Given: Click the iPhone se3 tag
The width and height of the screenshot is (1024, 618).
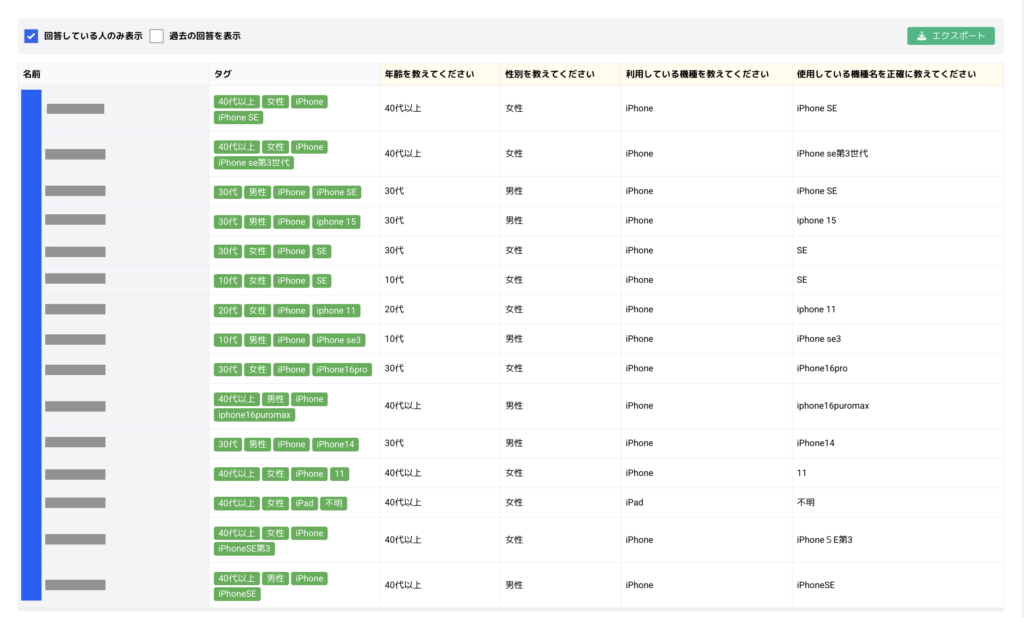Looking at the screenshot, I should click(338, 340).
